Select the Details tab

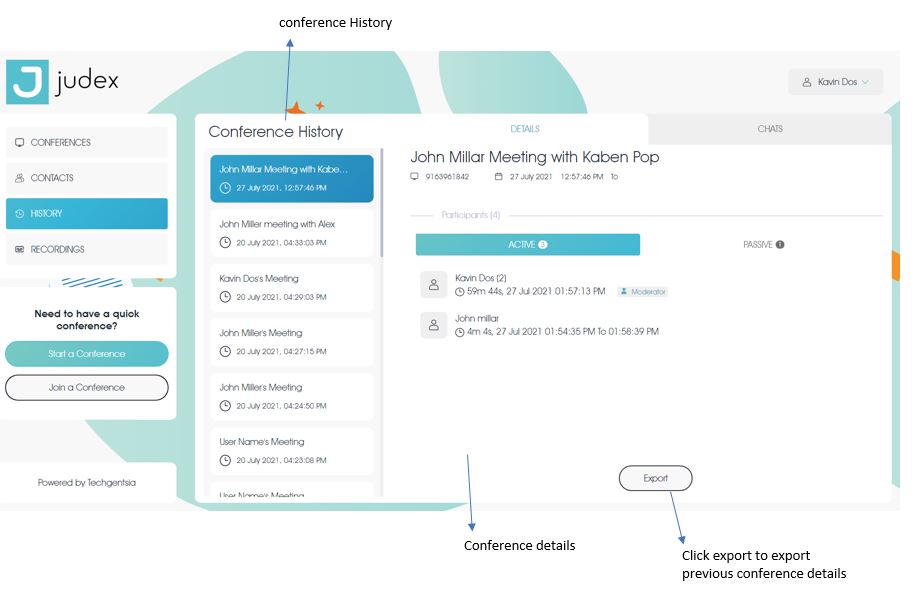(x=525, y=129)
